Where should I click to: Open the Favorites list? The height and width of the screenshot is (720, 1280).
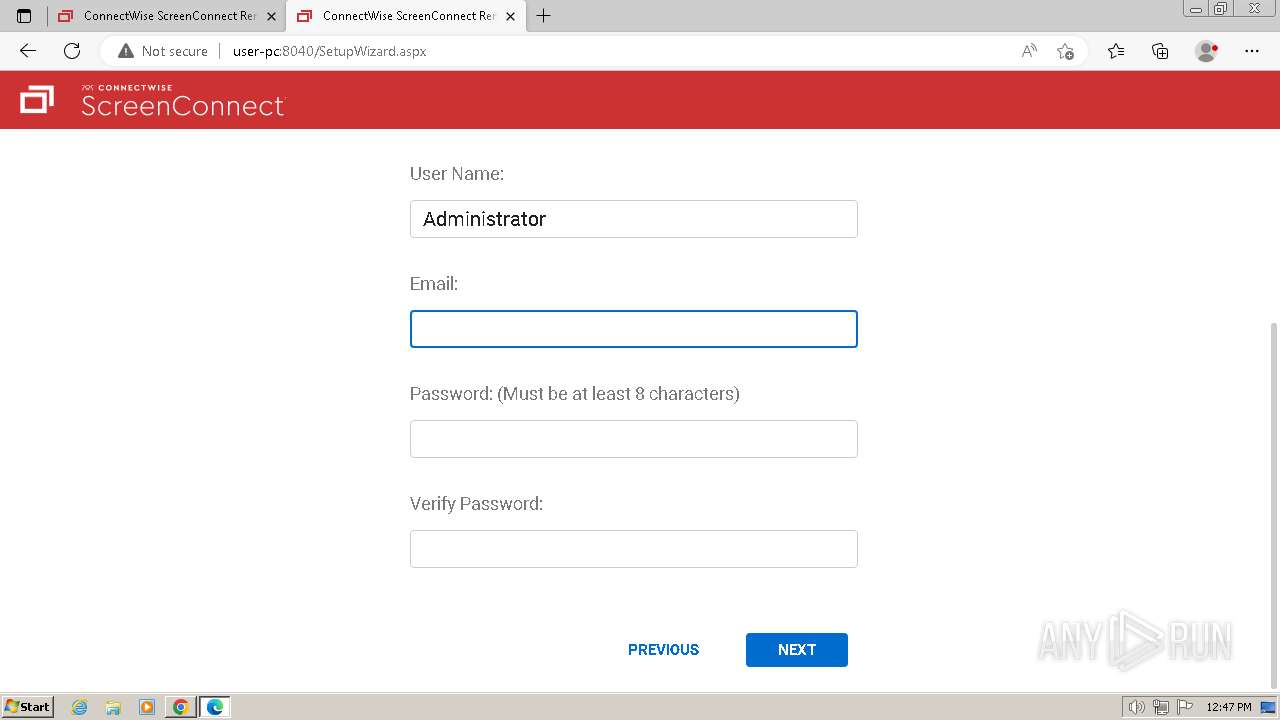1116,51
